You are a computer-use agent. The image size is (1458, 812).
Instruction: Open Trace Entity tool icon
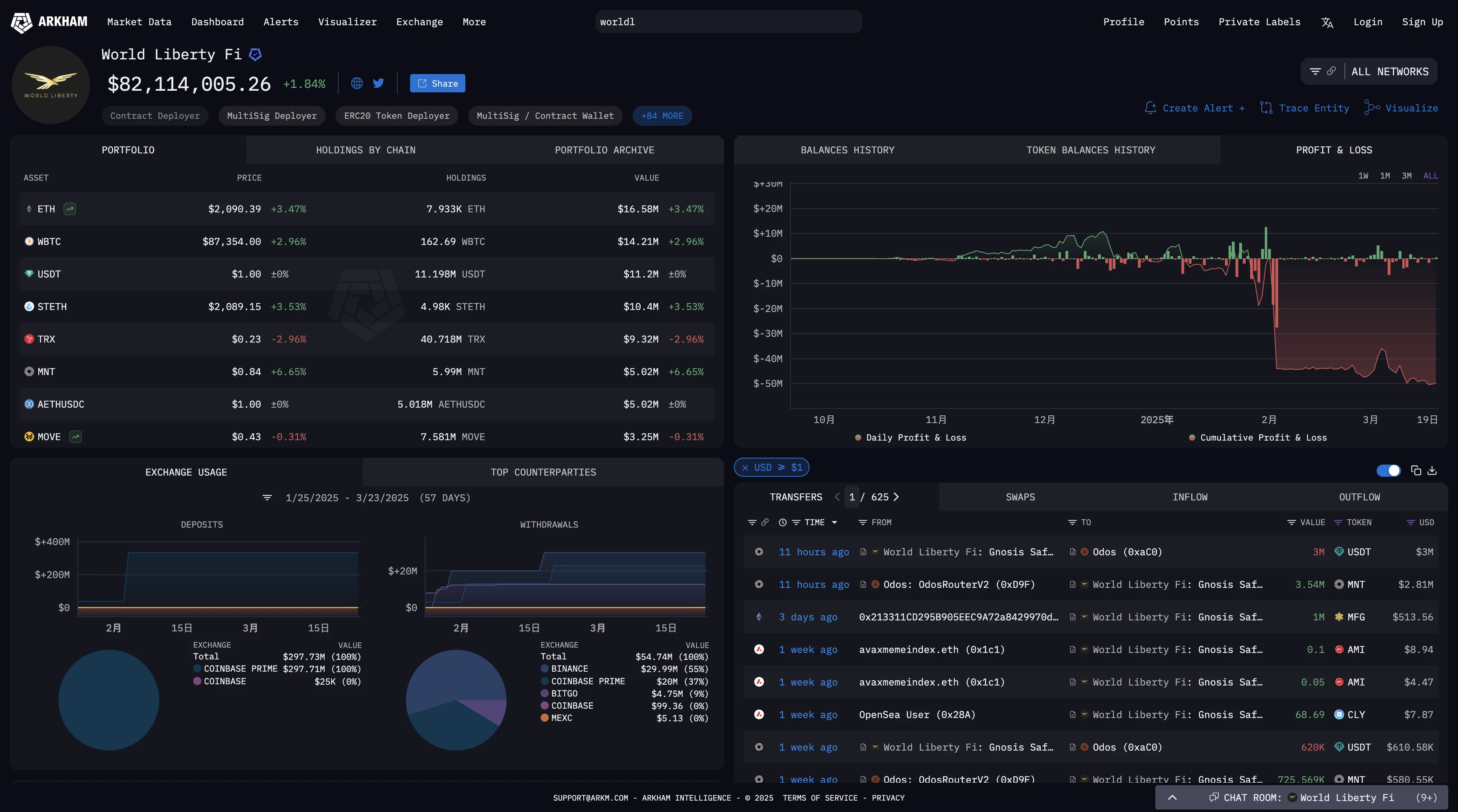(1266, 107)
